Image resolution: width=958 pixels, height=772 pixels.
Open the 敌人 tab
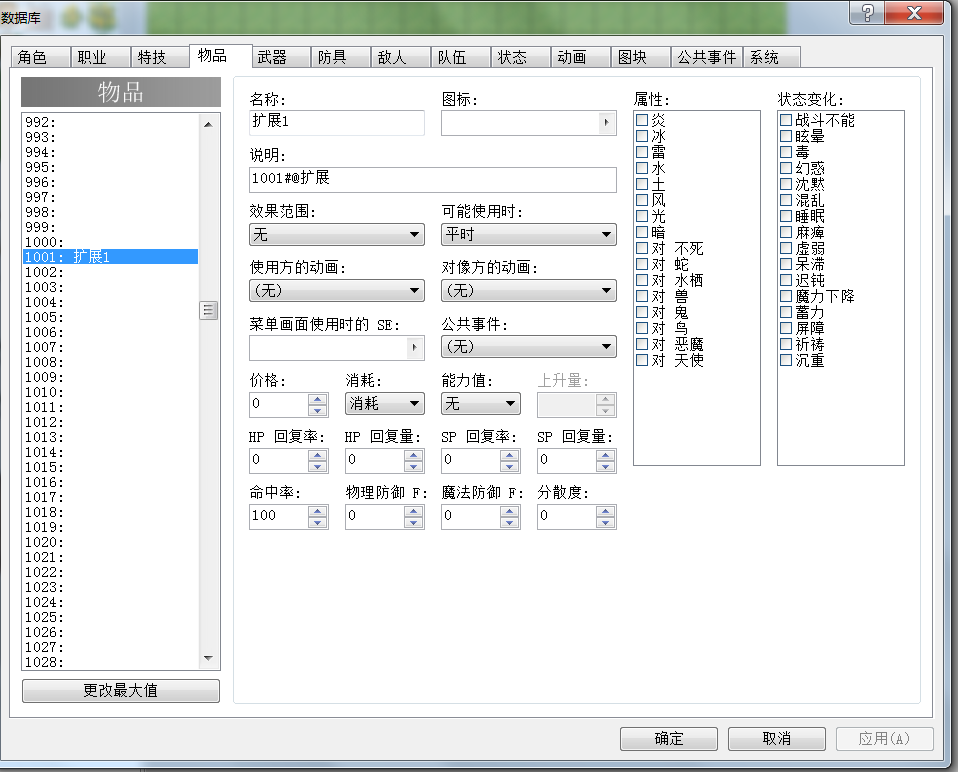pos(400,57)
